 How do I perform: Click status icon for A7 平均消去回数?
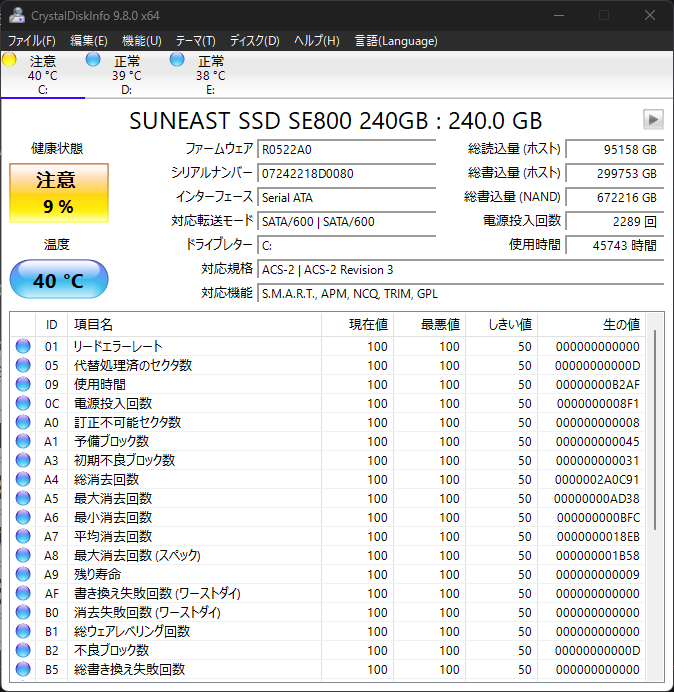pyautogui.click(x=23, y=536)
